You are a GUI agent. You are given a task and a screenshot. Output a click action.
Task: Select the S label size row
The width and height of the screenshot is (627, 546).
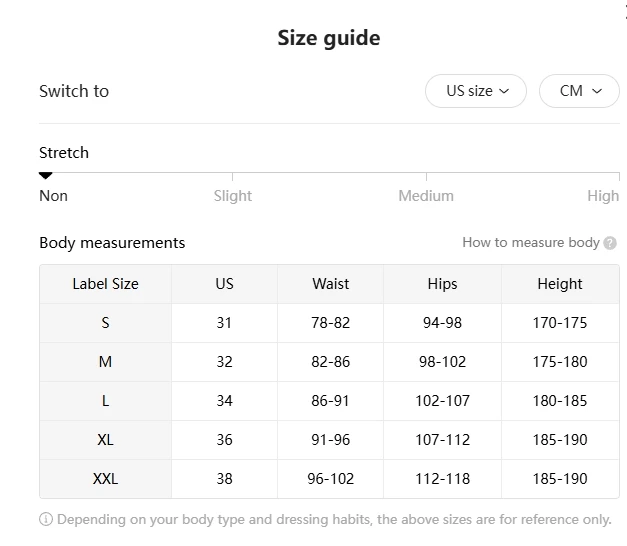pos(105,323)
